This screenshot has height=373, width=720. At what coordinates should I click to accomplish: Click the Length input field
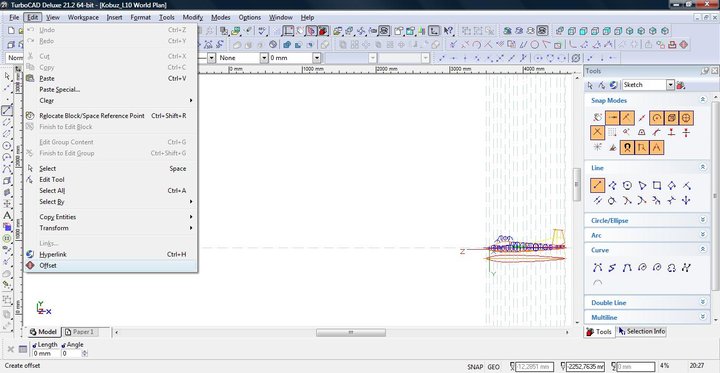coord(46,353)
